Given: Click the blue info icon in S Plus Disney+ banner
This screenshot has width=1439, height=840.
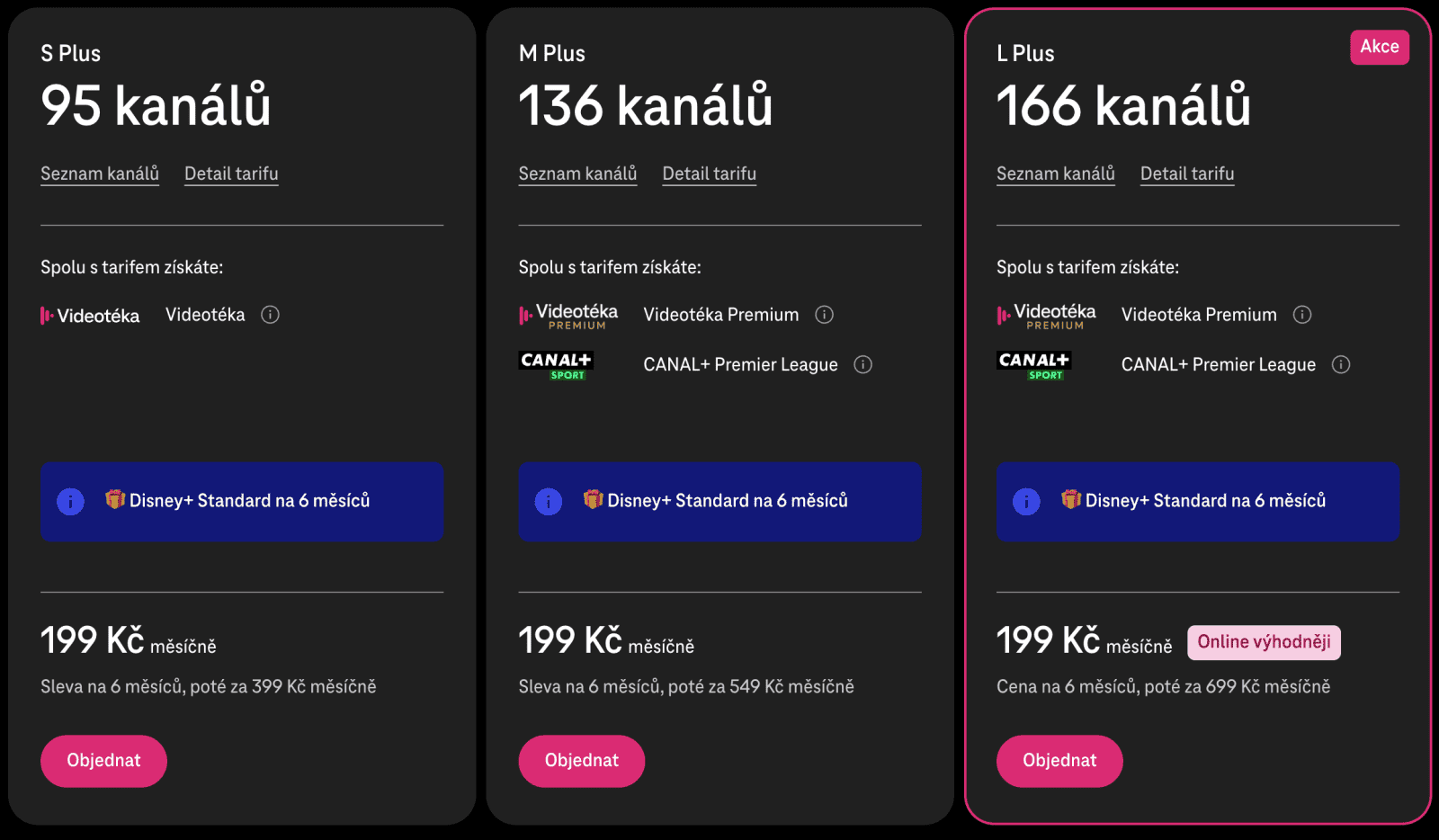Looking at the screenshot, I should (x=70, y=501).
